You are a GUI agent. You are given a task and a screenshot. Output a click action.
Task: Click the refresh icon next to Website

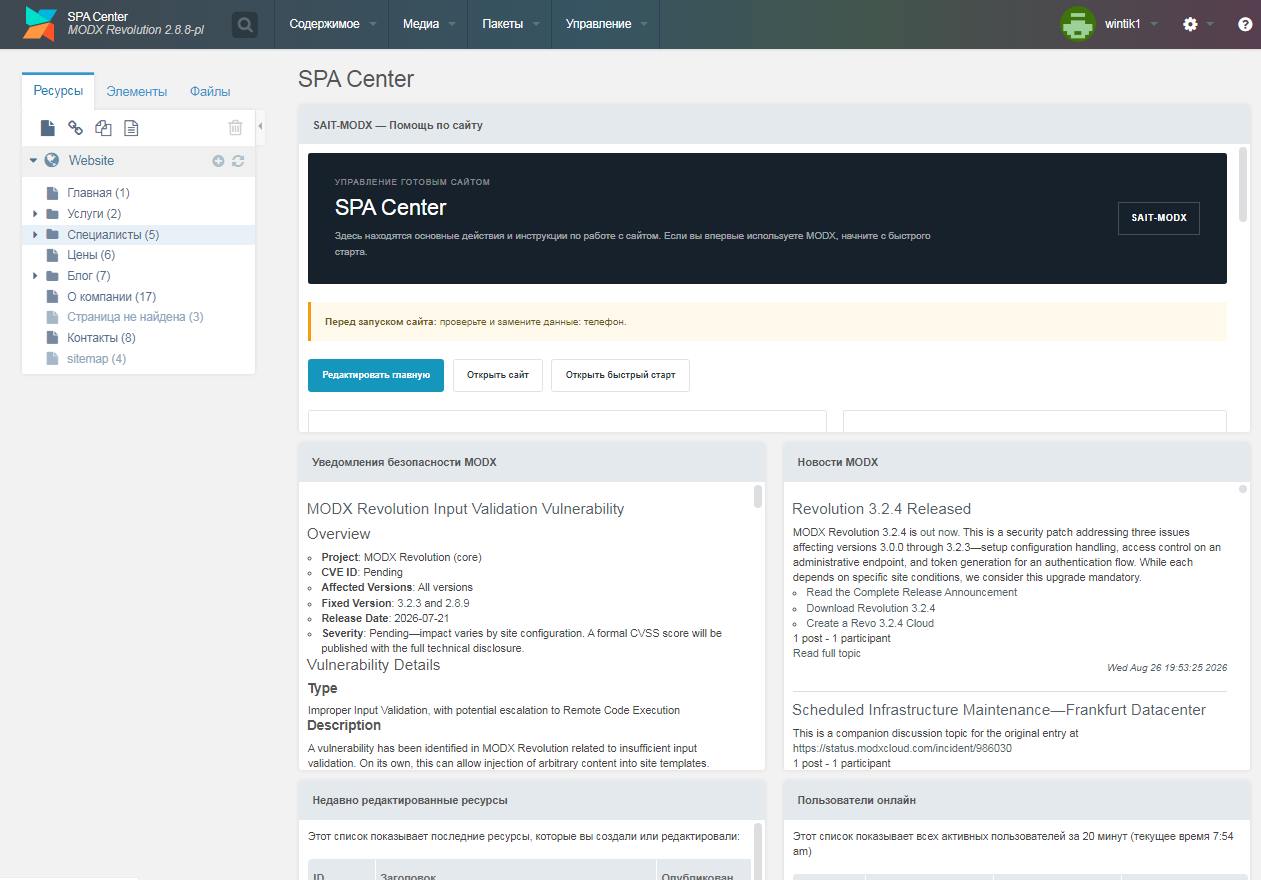coord(238,161)
